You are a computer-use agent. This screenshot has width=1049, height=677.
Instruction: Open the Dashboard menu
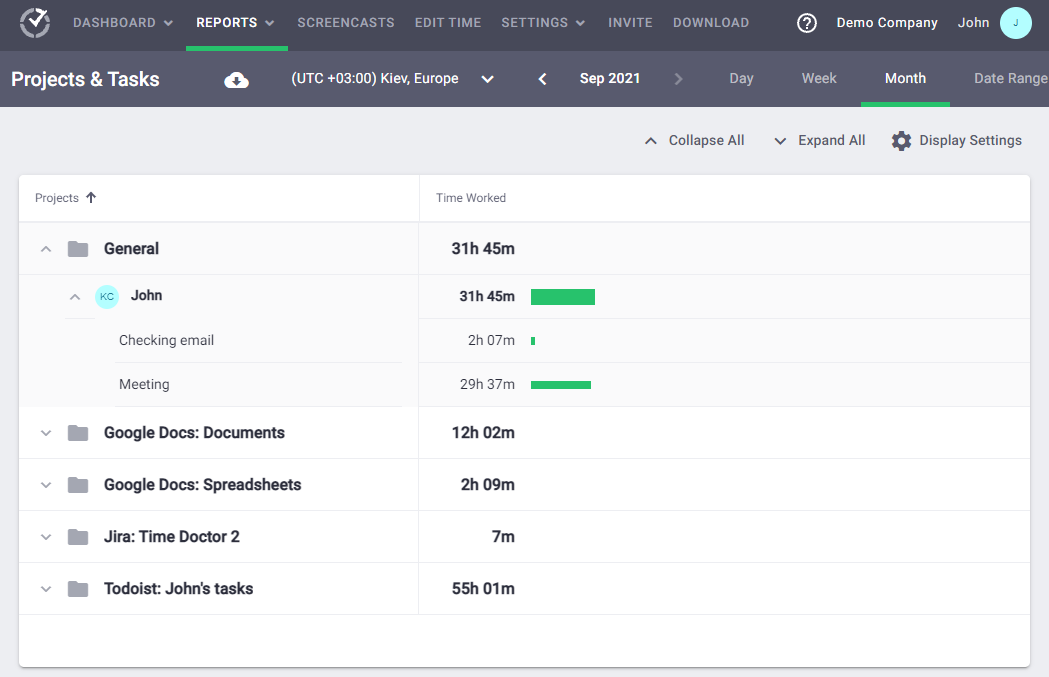(x=122, y=23)
